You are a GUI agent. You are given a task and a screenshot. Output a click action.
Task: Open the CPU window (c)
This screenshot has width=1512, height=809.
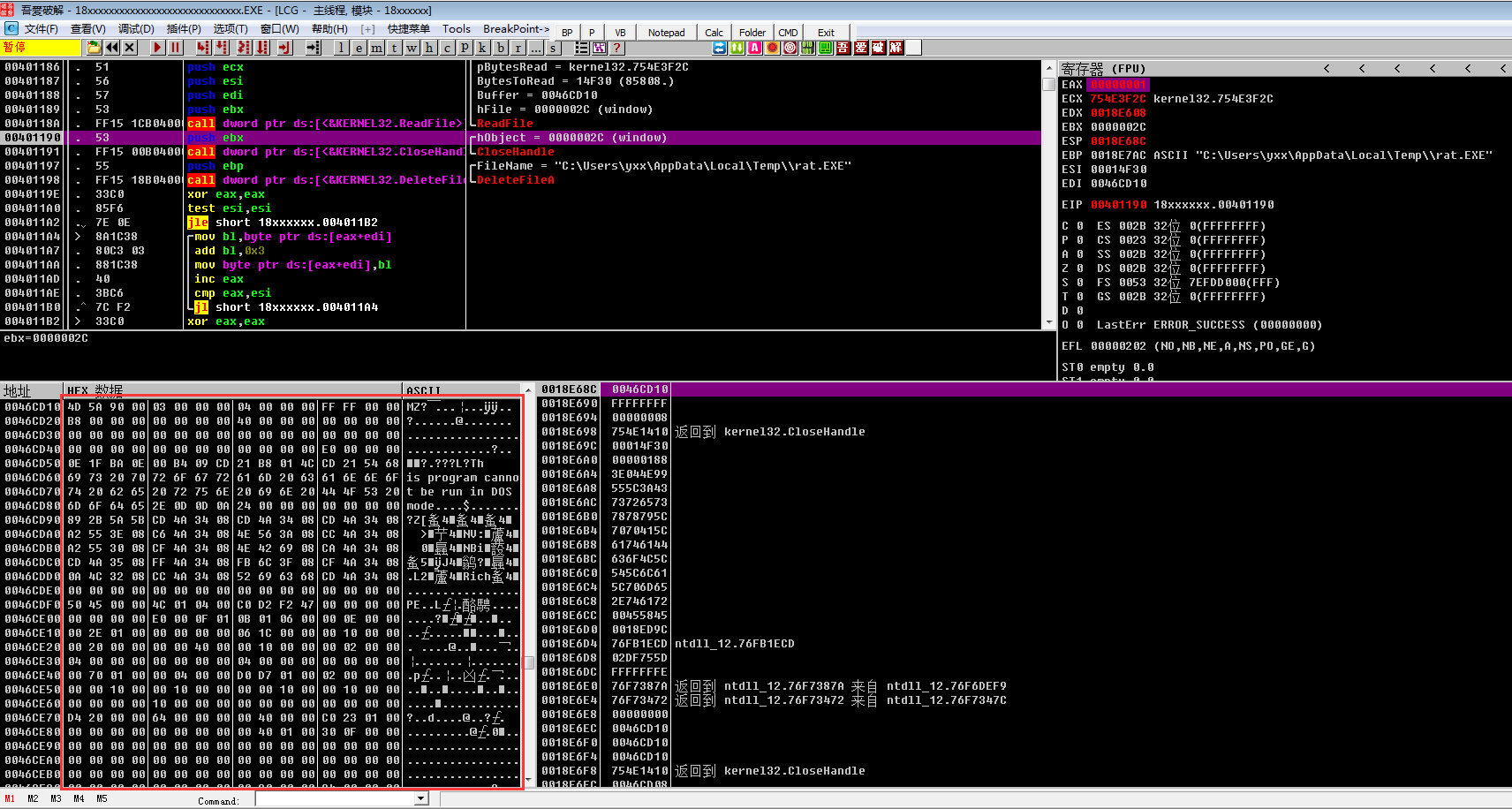447,48
